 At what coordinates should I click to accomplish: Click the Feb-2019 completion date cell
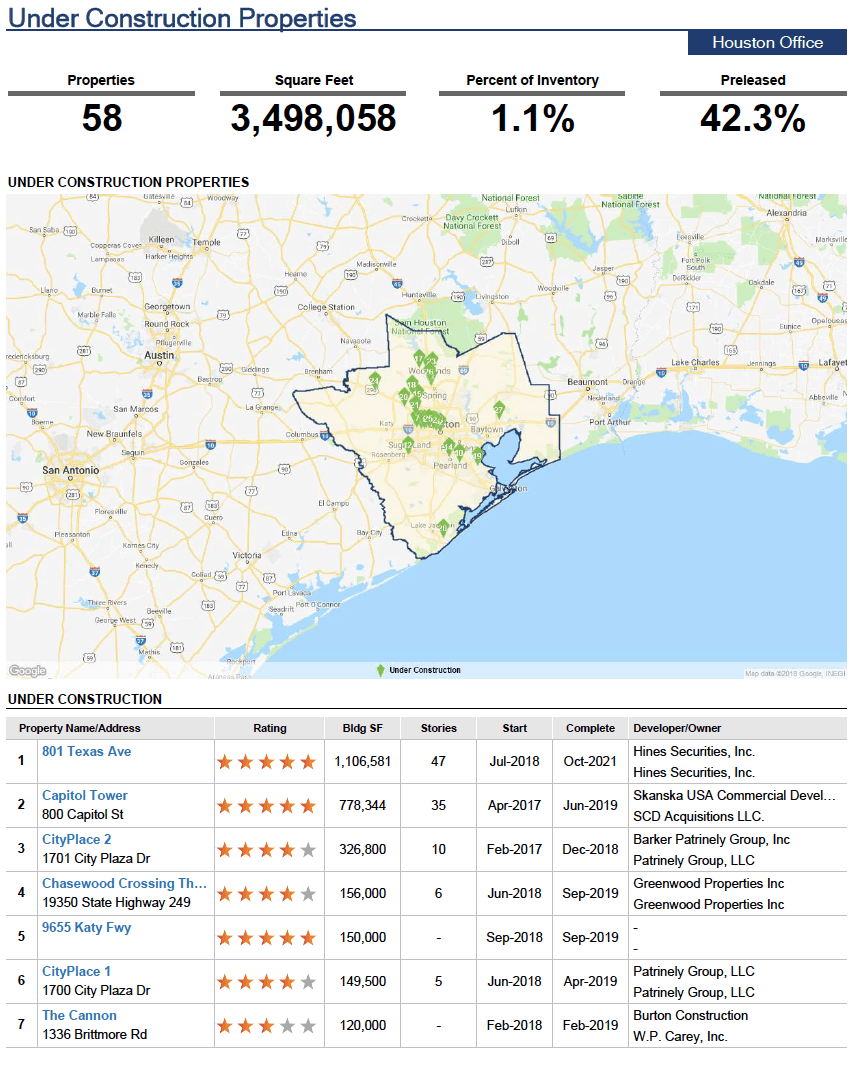pos(590,1026)
